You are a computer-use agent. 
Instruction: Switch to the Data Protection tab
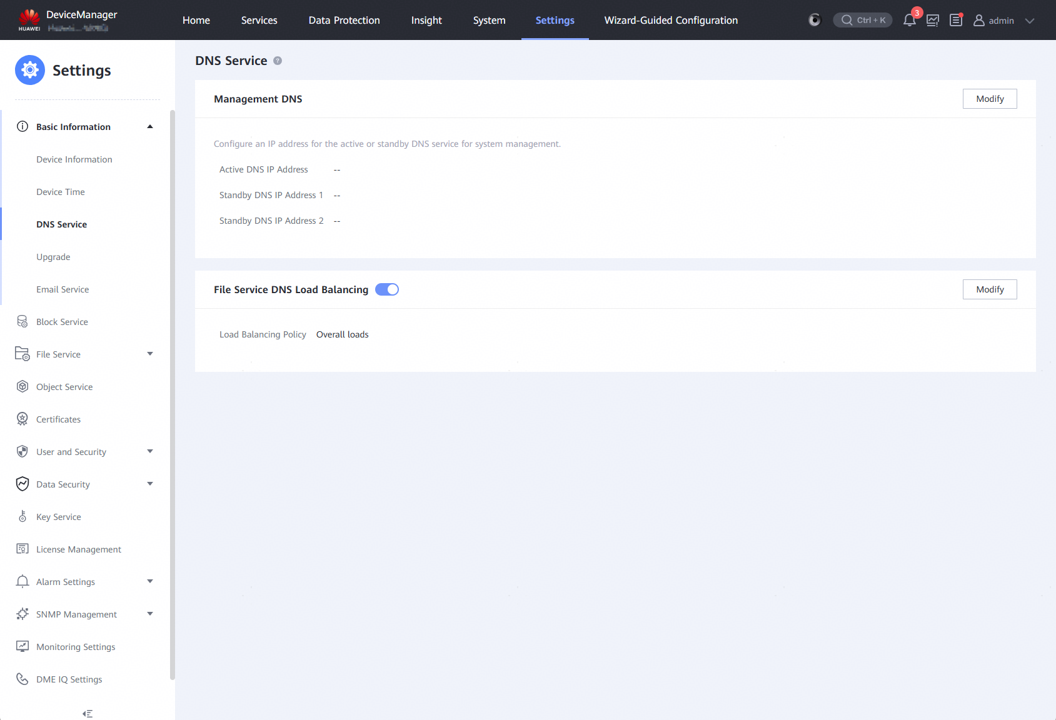pos(344,20)
